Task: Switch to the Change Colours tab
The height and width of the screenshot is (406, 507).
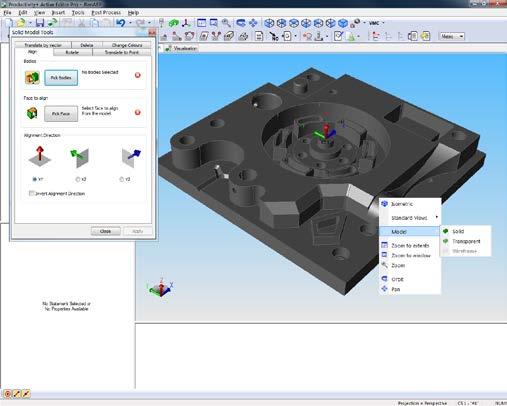Action: pos(127,45)
